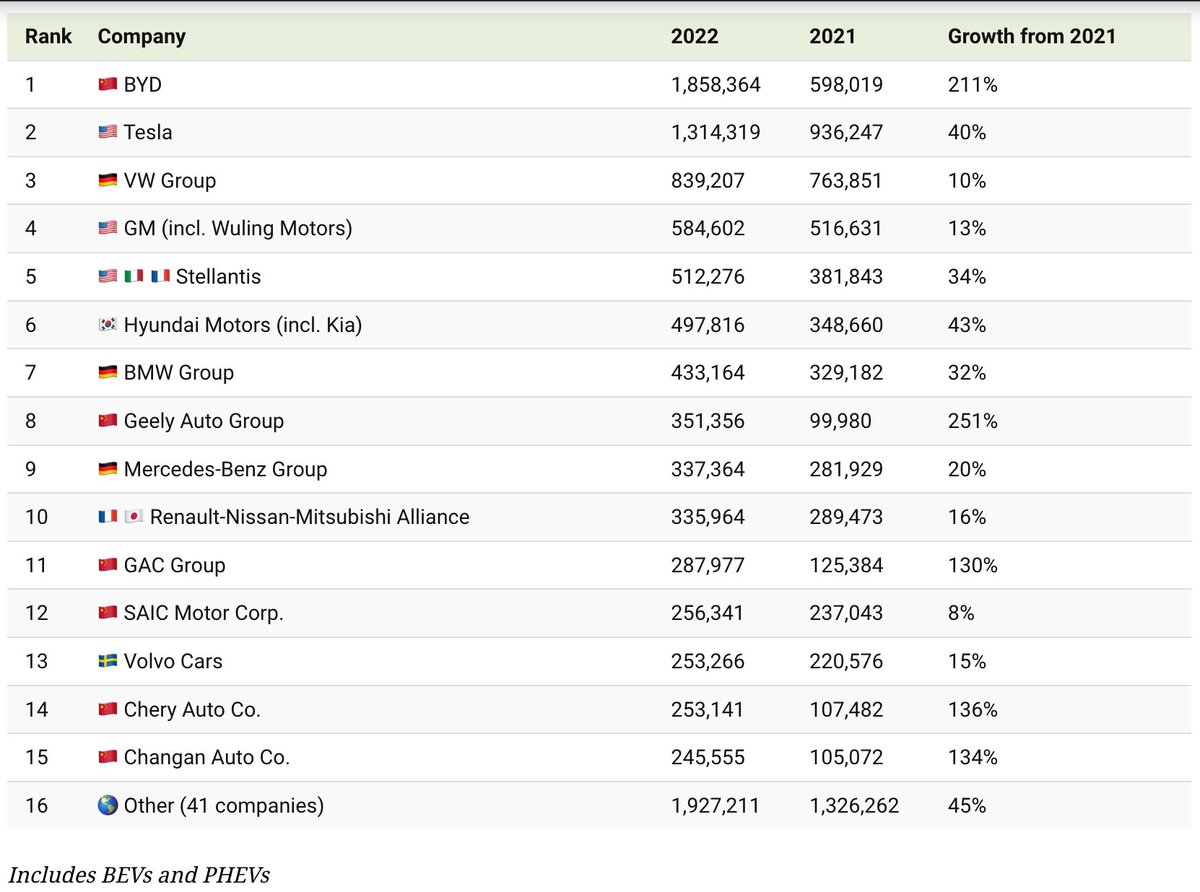The width and height of the screenshot is (1200, 892).
Task: Click Mercedes-Benz 2022 value 337,364
Action: [x=708, y=469]
